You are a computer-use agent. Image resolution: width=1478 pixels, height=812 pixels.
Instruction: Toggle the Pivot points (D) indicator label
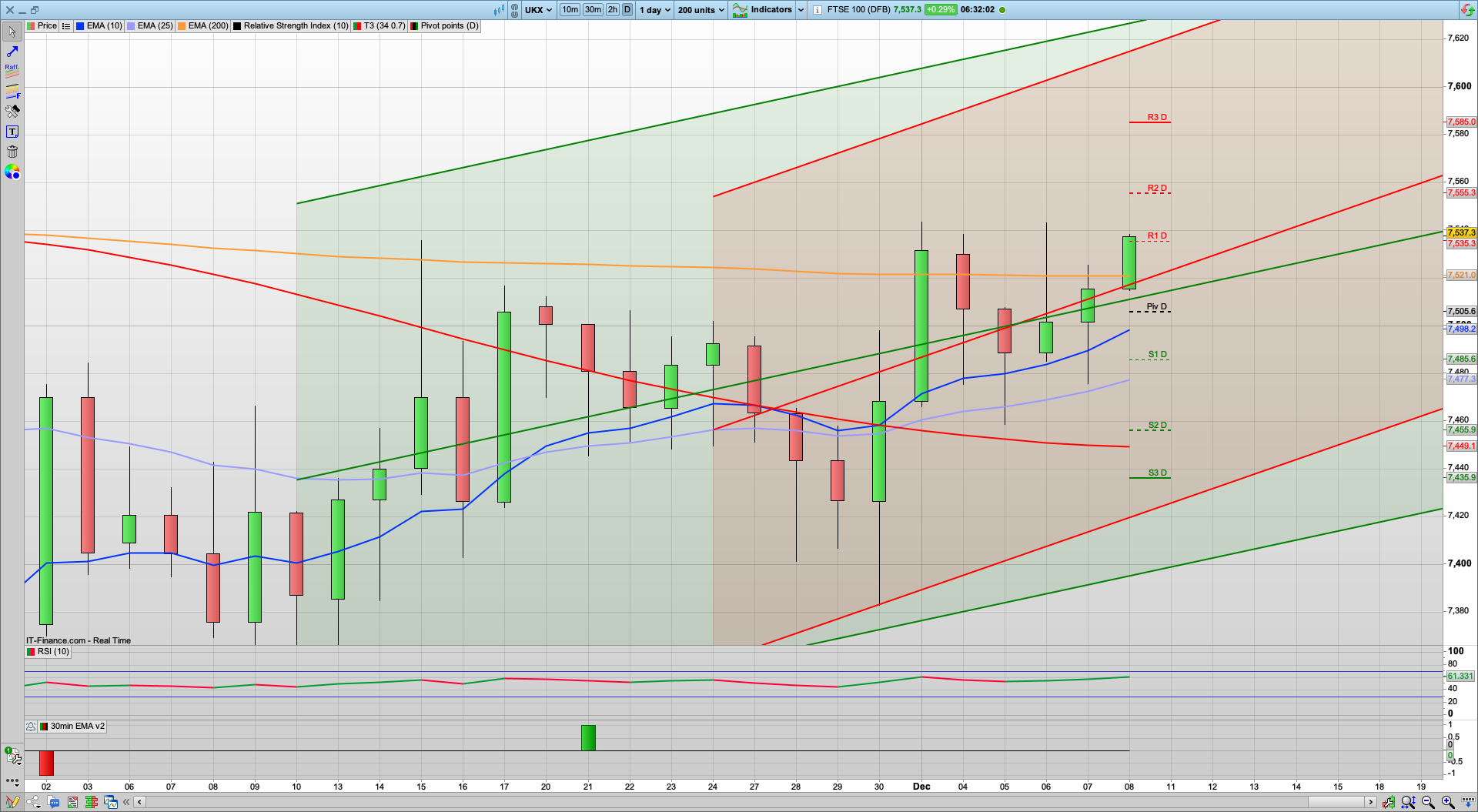tap(444, 25)
